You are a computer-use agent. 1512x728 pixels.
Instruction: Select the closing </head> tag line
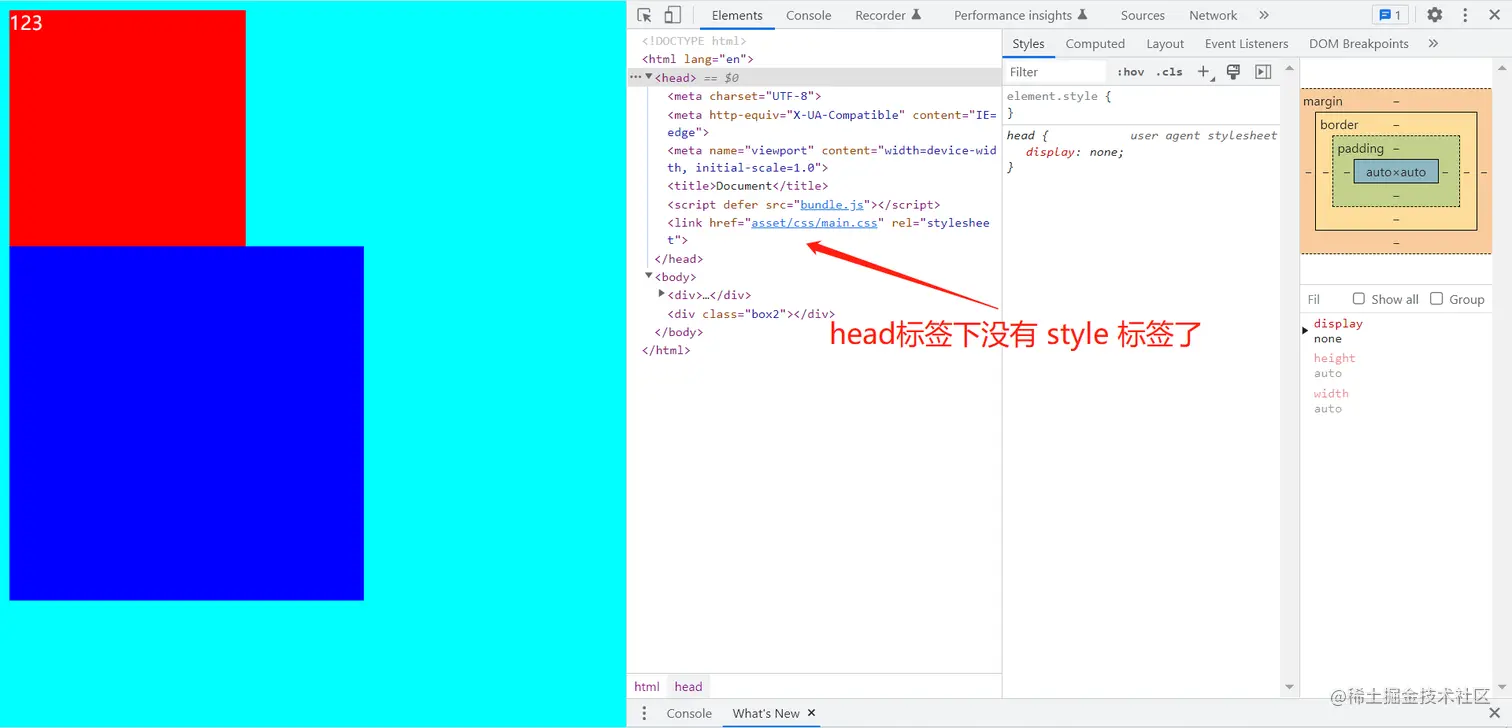[x=678, y=258]
